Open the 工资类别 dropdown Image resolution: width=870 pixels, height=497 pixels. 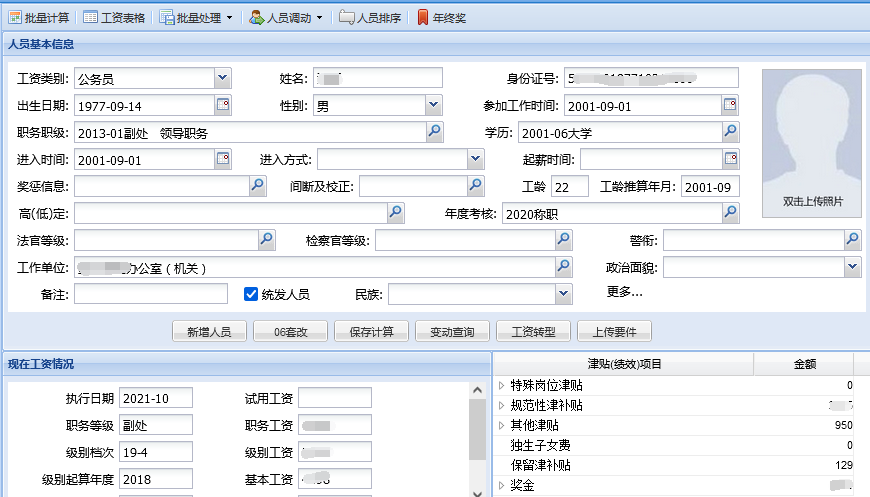tap(222, 78)
